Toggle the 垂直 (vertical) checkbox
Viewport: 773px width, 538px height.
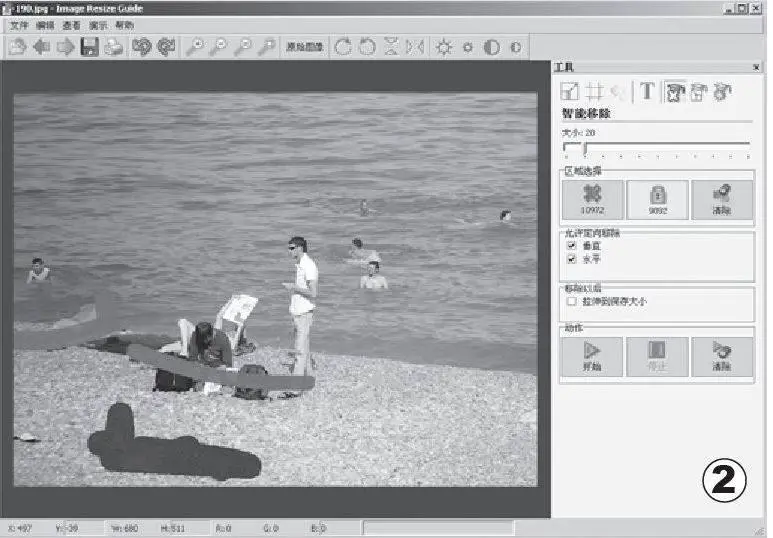[572, 246]
